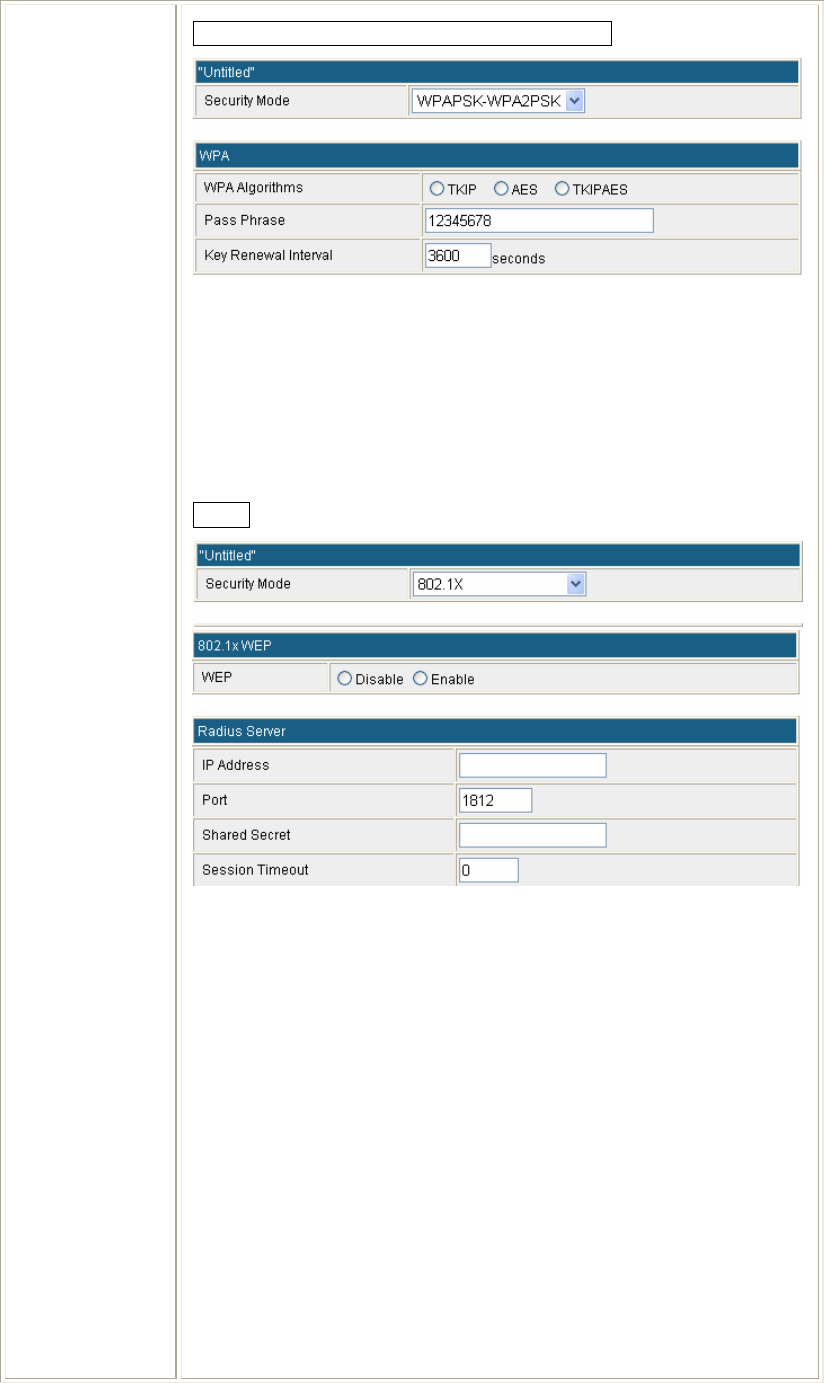Click the "Session Timeout" label
The height and width of the screenshot is (1383, 824).
[x=255, y=870]
